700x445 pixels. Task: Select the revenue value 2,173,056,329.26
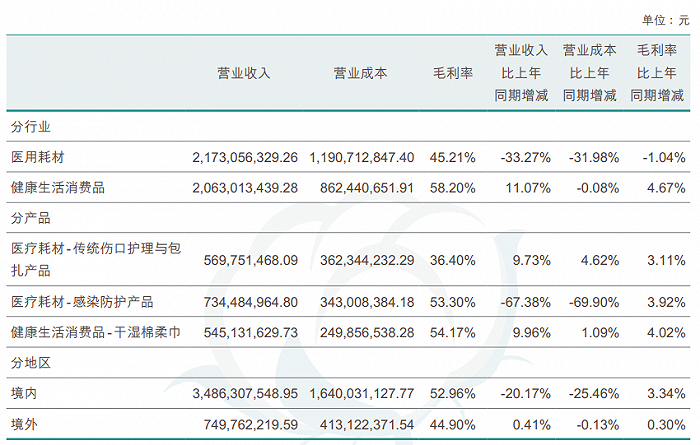pyautogui.click(x=244, y=157)
